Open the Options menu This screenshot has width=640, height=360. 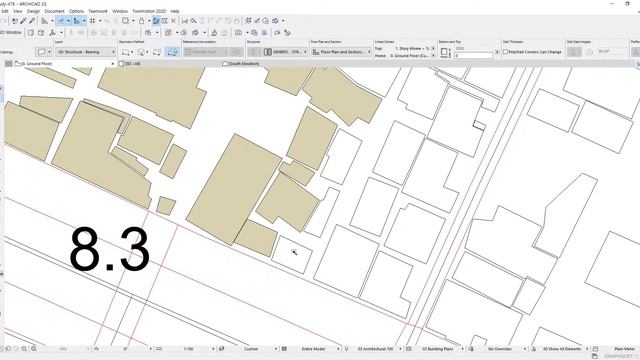[76, 11]
